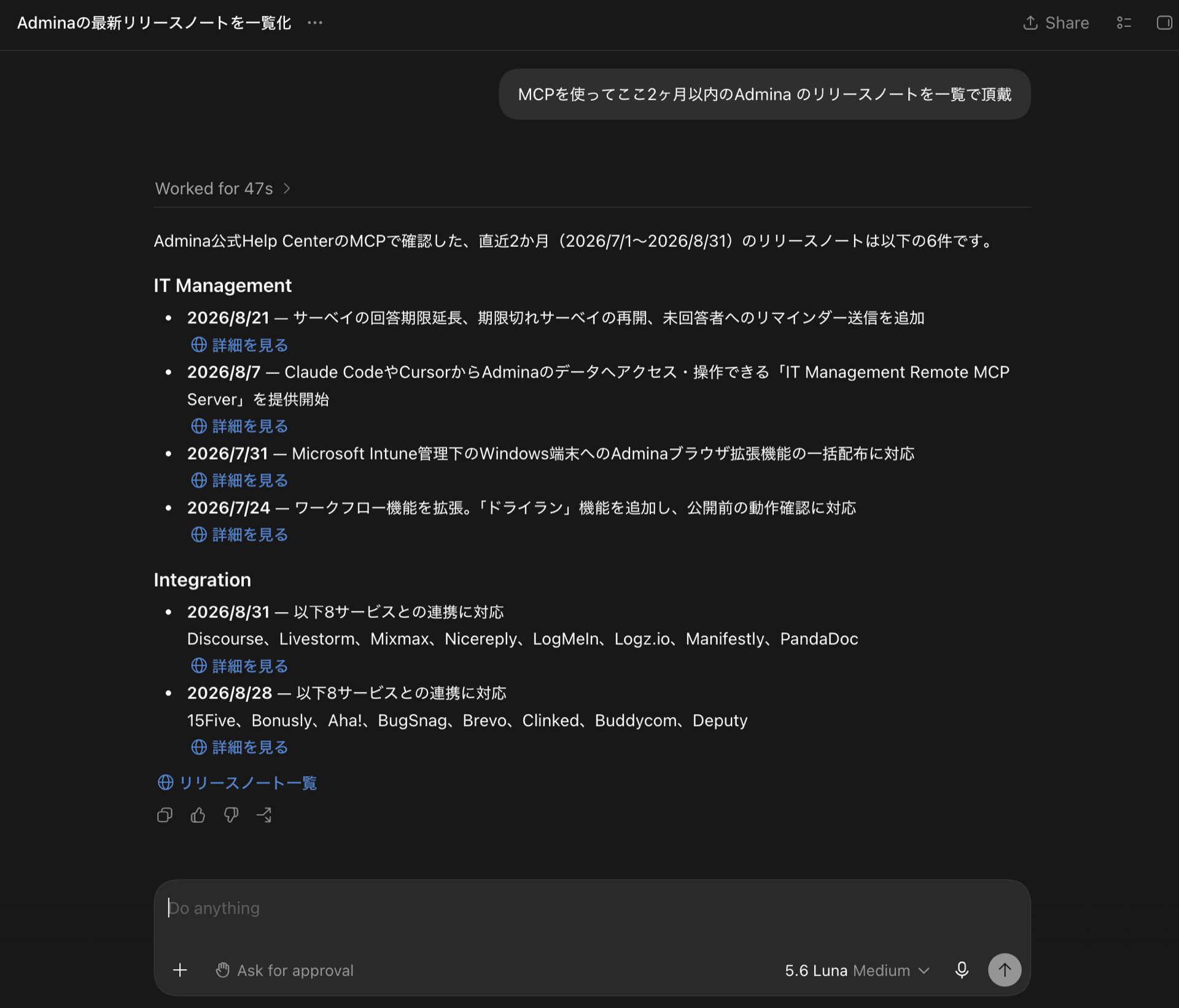Click the Integration heading
The height and width of the screenshot is (1008, 1179).
202,580
